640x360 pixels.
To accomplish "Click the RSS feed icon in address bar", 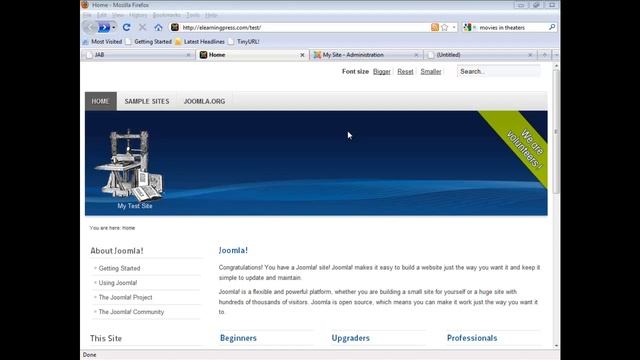I will pyautogui.click(x=435, y=27).
